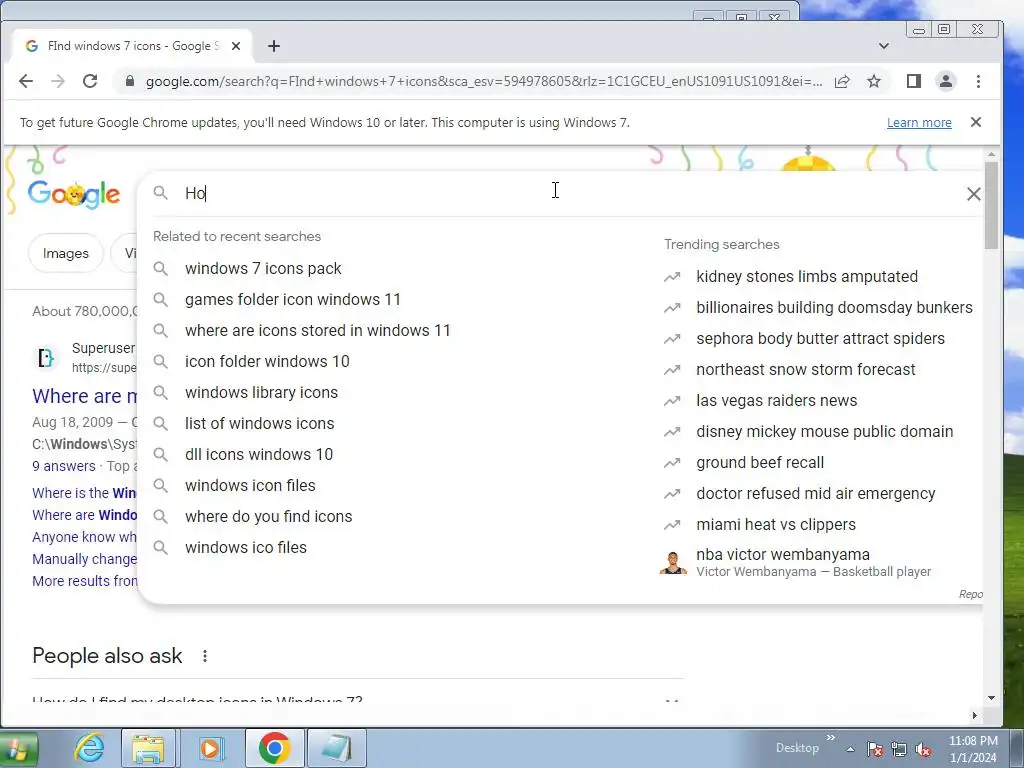Screen dimensions: 1024x768
Task: Open the 'Anyone know wh...' sublink
Action: (84, 537)
